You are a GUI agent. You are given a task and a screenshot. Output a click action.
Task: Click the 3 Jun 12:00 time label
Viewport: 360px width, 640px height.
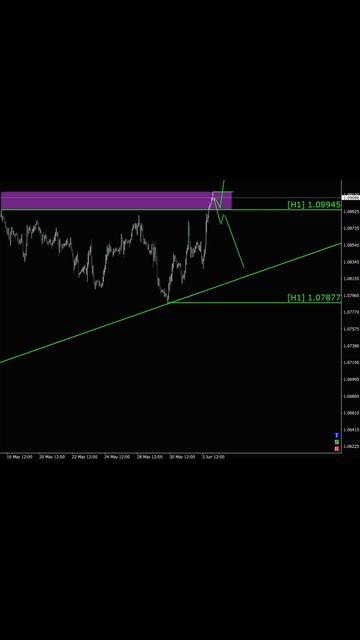213,457
